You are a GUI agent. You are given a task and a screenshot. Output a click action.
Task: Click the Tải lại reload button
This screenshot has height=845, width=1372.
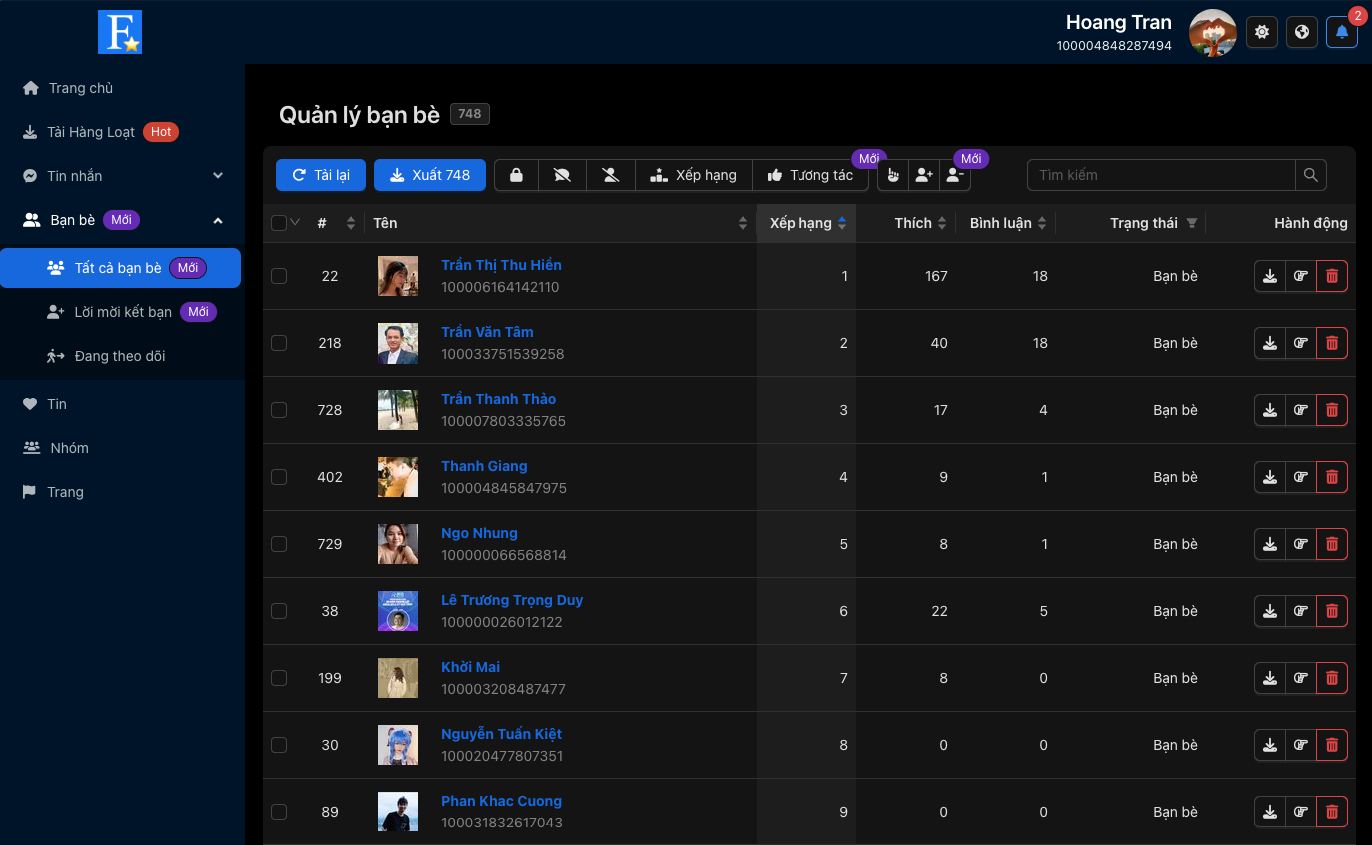(x=321, y=175)
